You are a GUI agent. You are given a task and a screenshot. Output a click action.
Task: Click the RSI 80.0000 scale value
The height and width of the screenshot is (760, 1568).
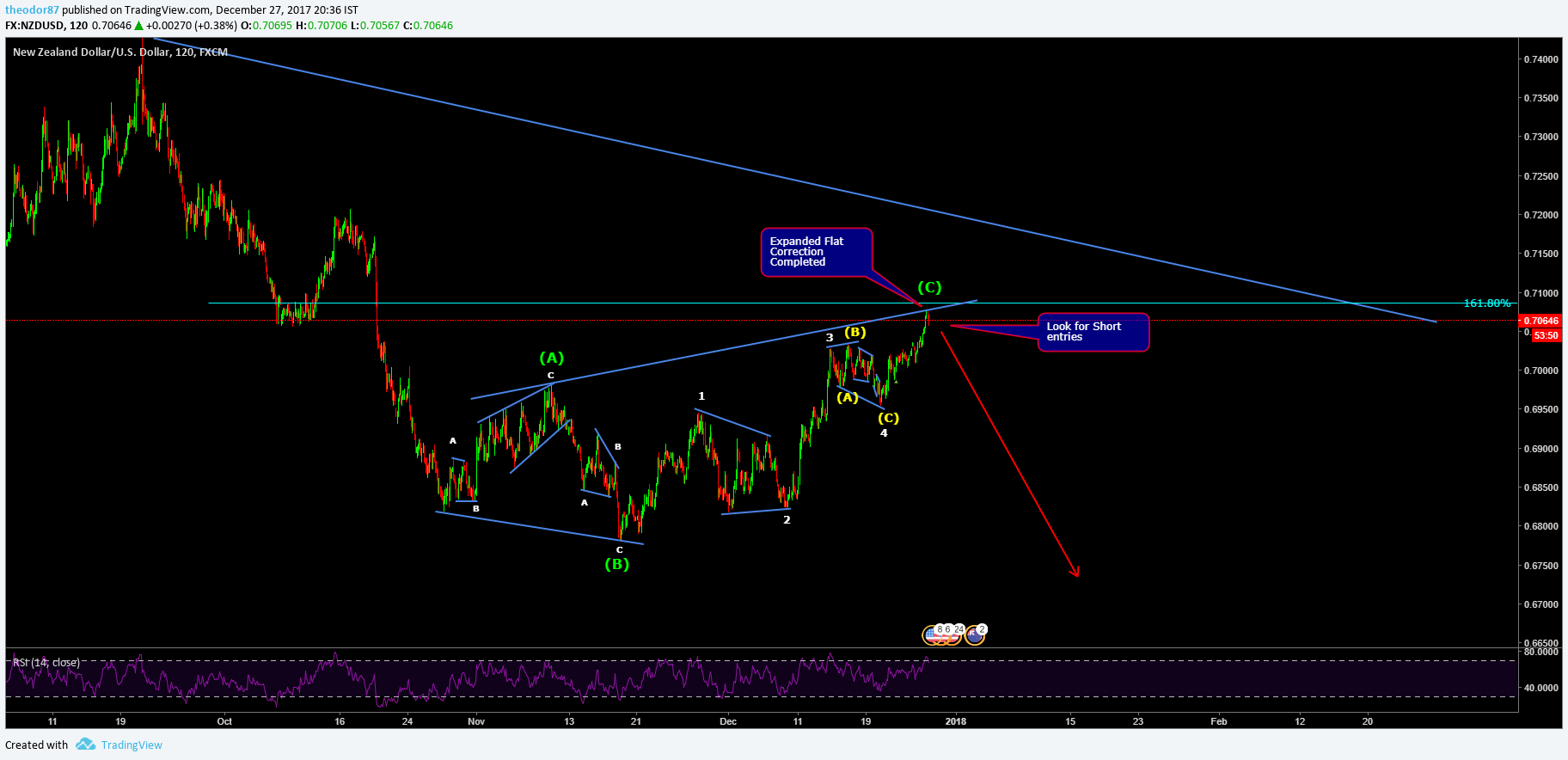[x=1540, y=652]
